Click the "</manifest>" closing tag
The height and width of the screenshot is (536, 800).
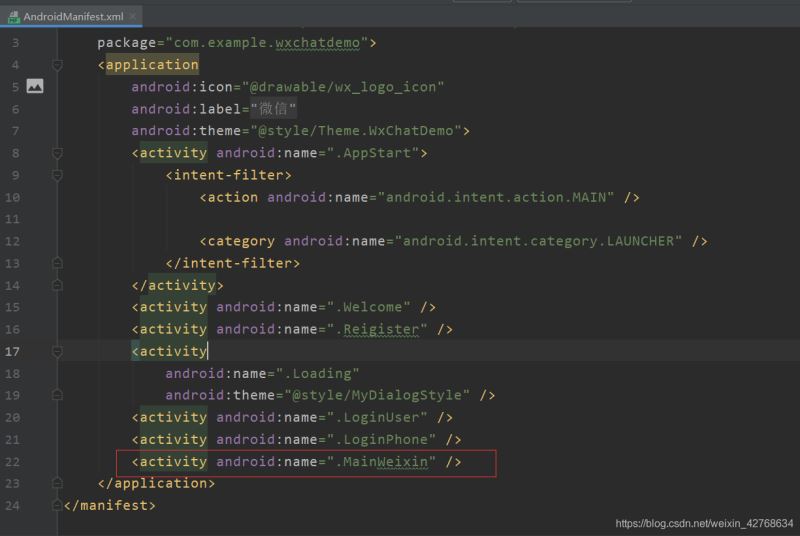coord(110,505)
